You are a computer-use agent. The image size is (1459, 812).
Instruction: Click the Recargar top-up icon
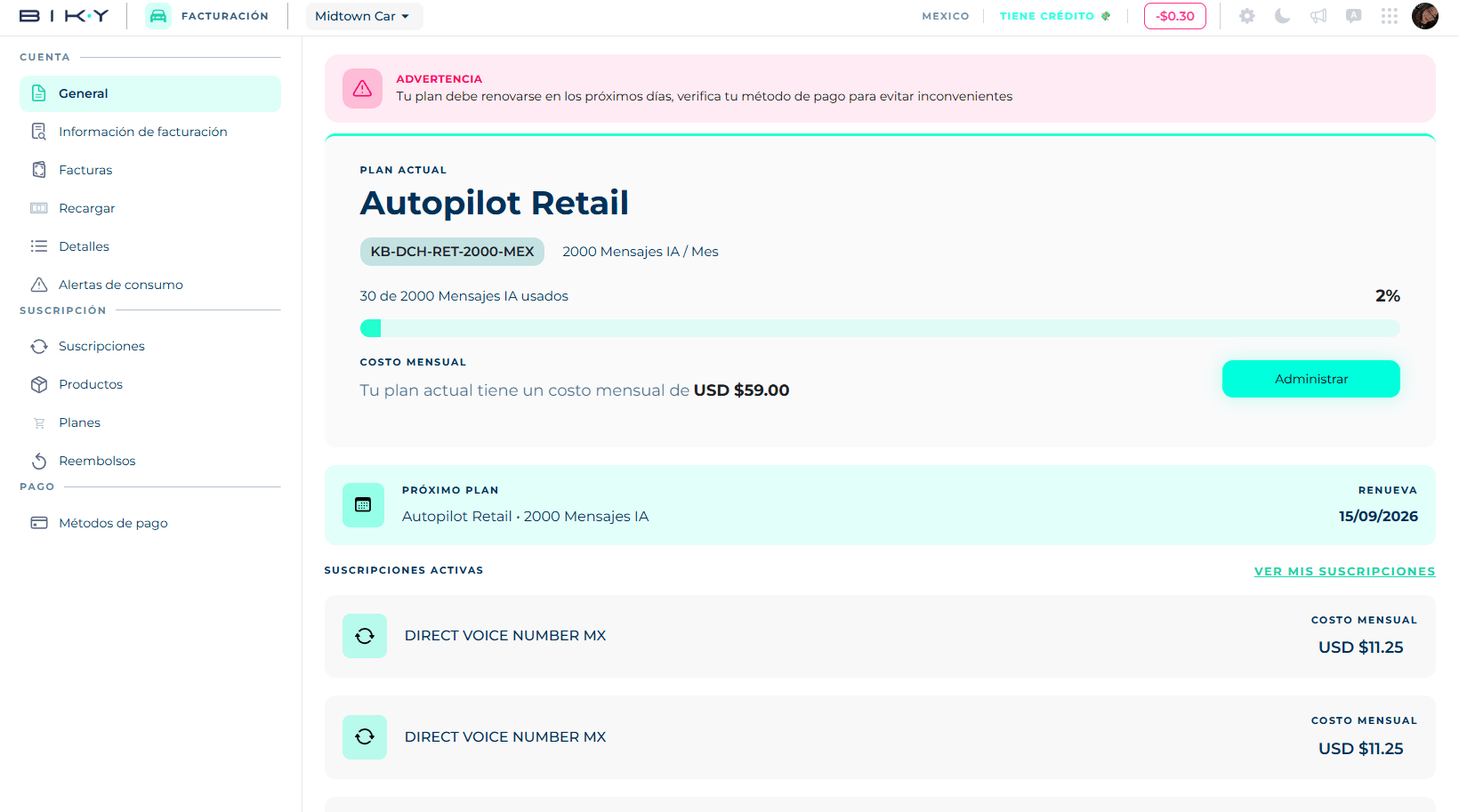tap(39, 208)
